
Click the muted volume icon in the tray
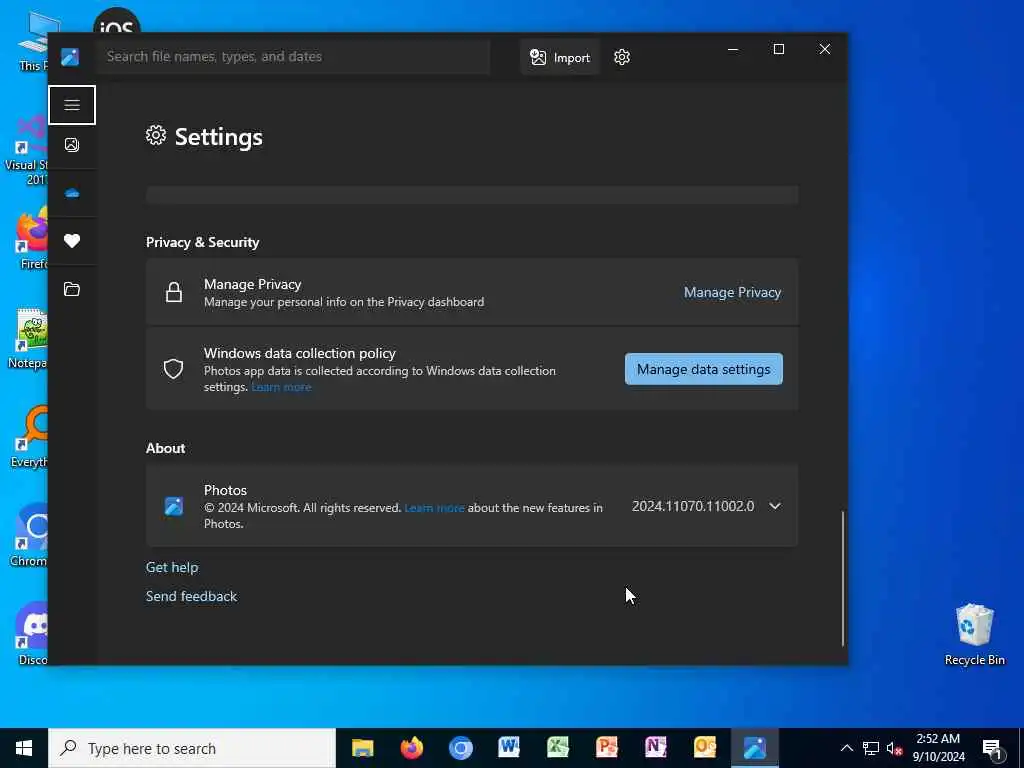coord(894,748)
